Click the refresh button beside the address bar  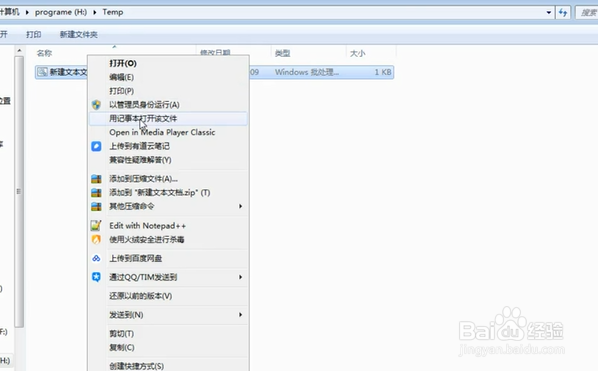click(563, 13)
